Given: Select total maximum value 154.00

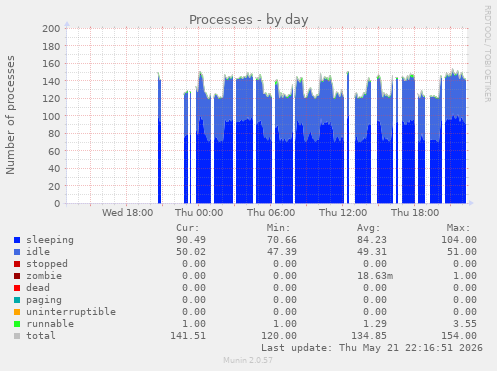Looking at the screenshot, I should (x=459, y=336).
